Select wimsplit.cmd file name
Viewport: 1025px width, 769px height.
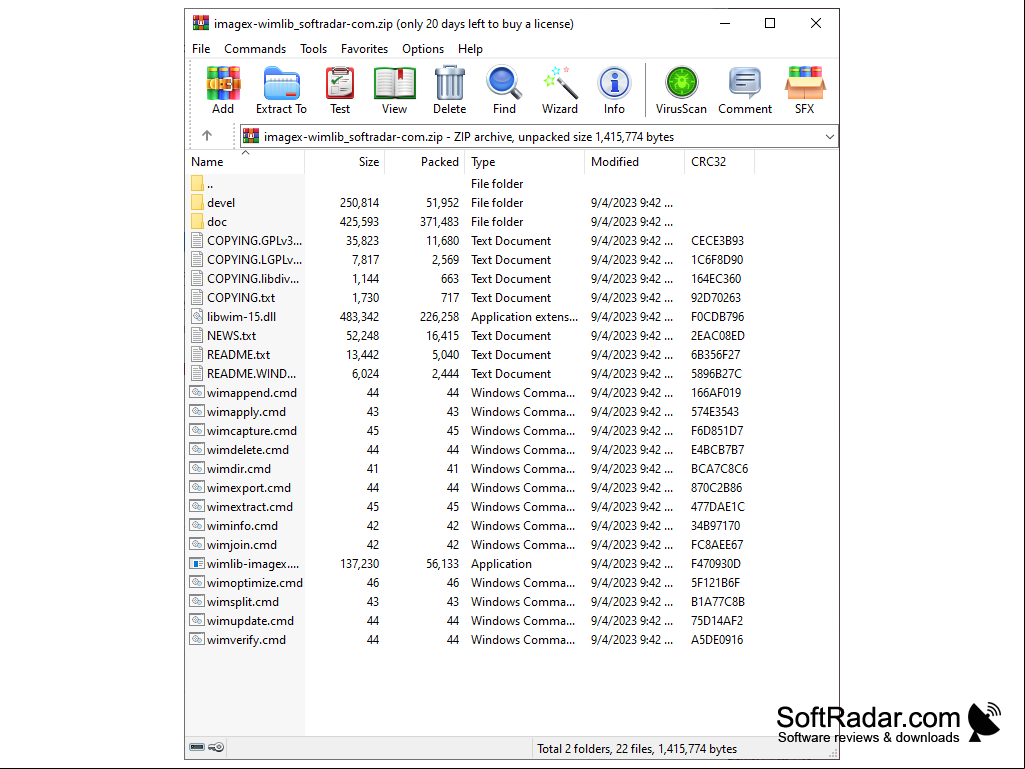click(243, 601)
